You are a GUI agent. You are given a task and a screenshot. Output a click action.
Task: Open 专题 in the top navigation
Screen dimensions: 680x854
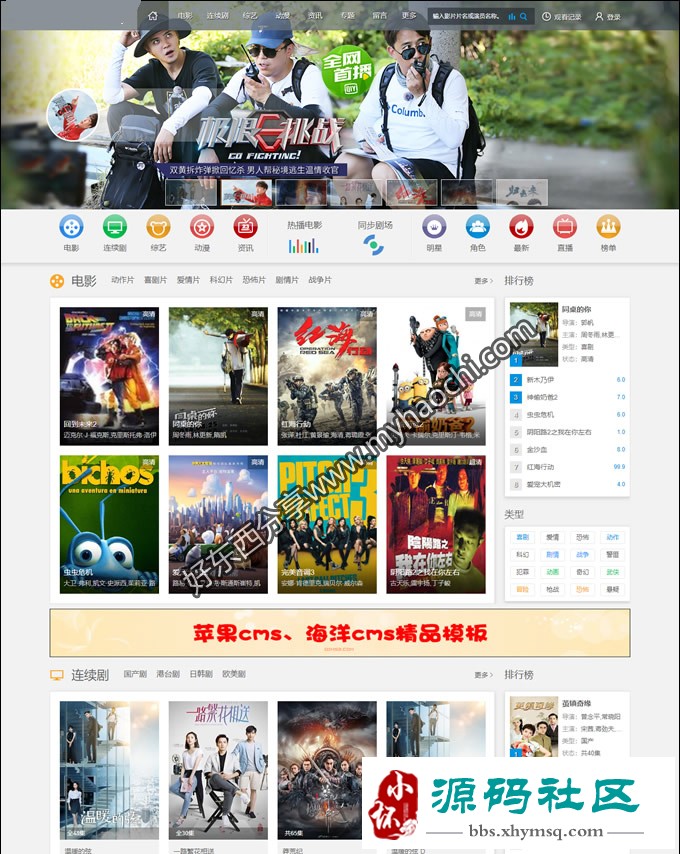point(348,16)
